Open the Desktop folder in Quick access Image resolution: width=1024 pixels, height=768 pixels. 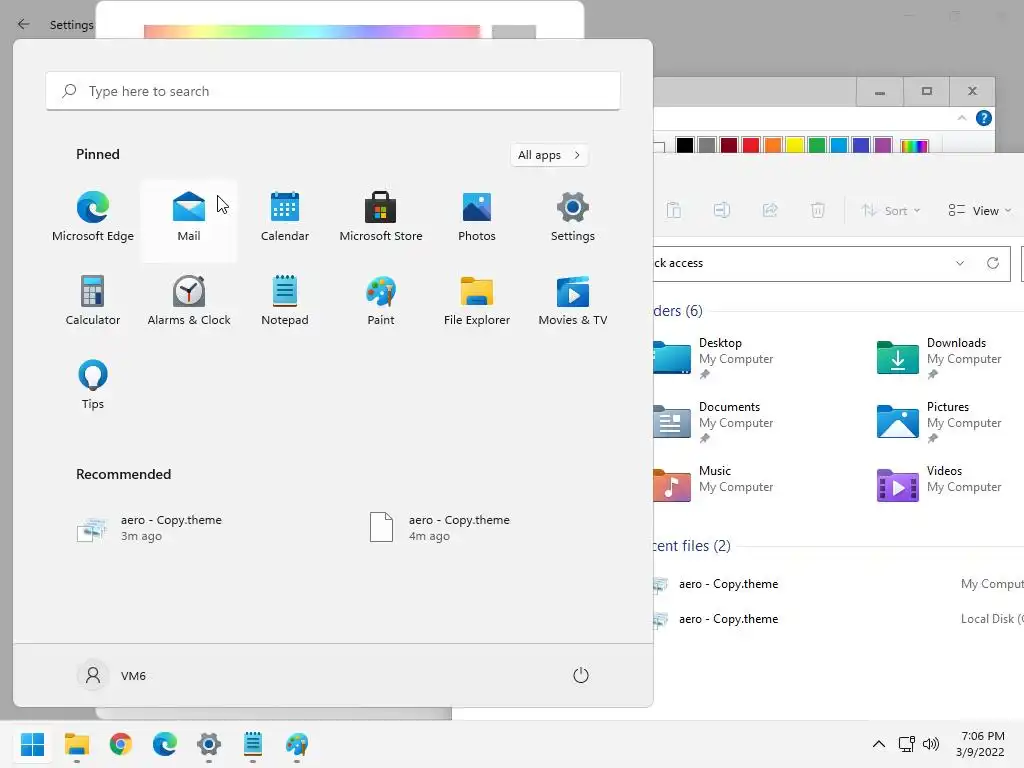(714, 357)
